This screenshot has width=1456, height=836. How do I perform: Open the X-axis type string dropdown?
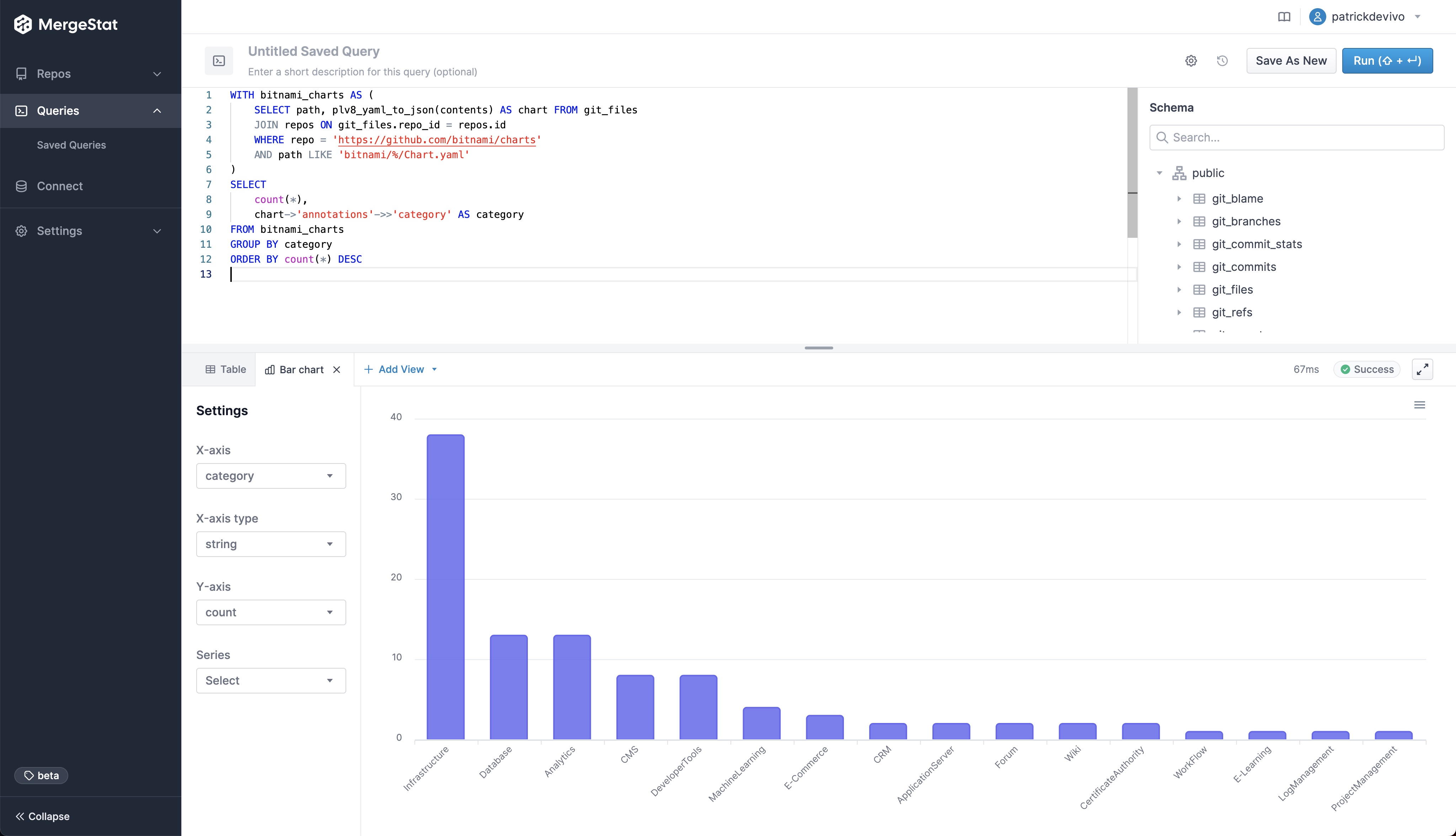click(x=270, y=544)
